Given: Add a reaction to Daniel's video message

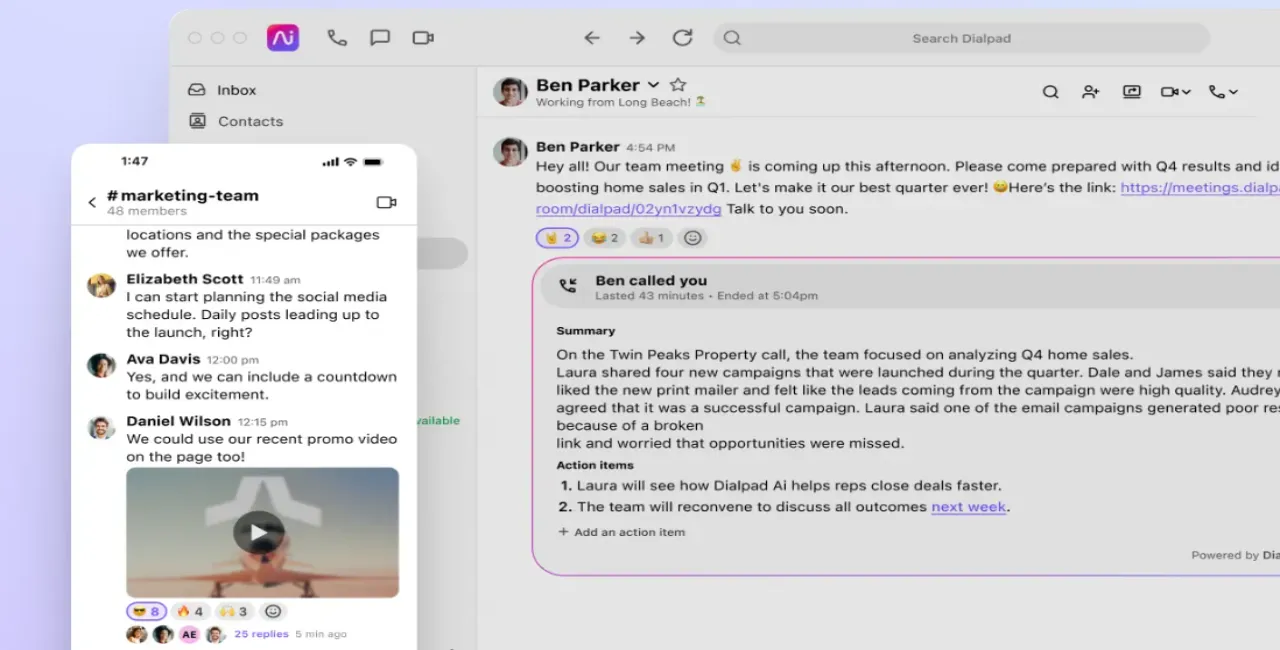Looking at the screenshot, I should coord(273,611).
